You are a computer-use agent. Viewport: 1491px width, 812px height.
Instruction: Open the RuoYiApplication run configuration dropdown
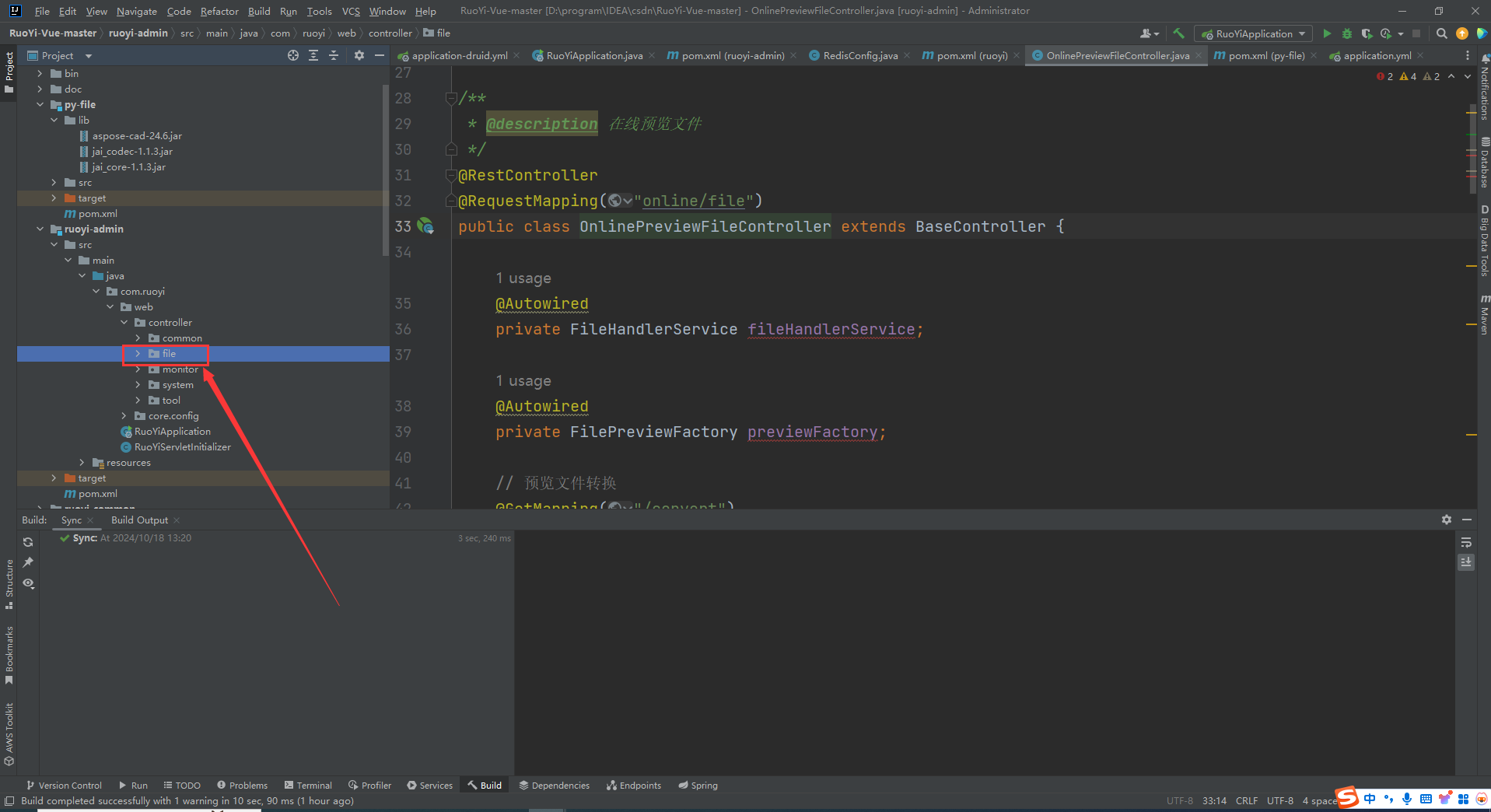[x=1253, y=33]
